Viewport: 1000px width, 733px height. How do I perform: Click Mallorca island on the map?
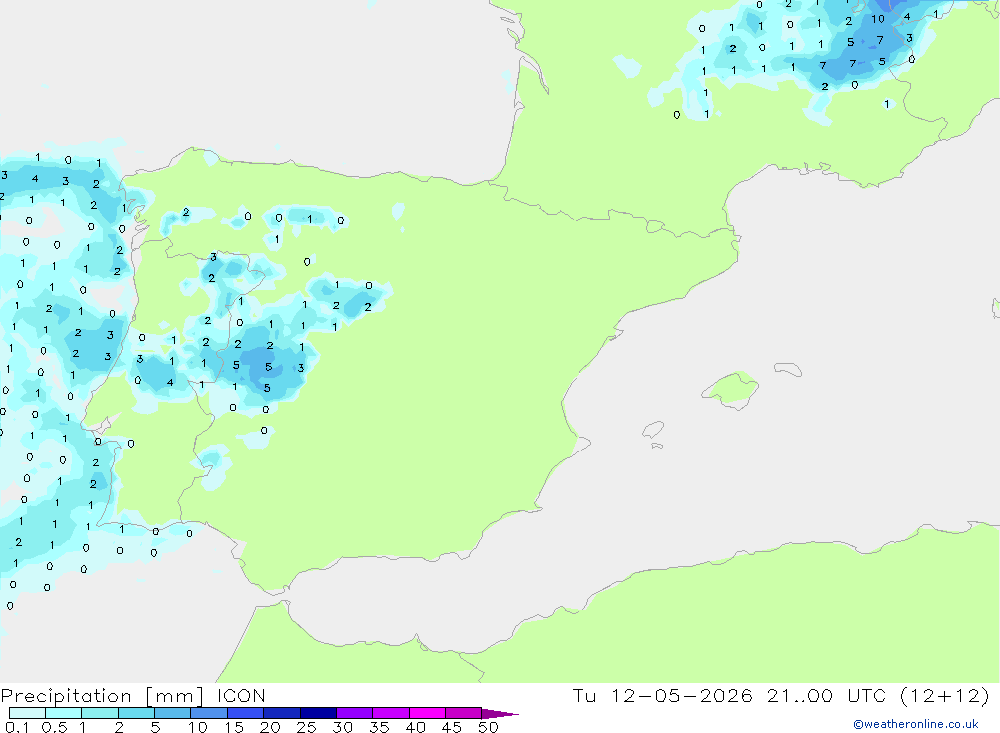(731, 388)
